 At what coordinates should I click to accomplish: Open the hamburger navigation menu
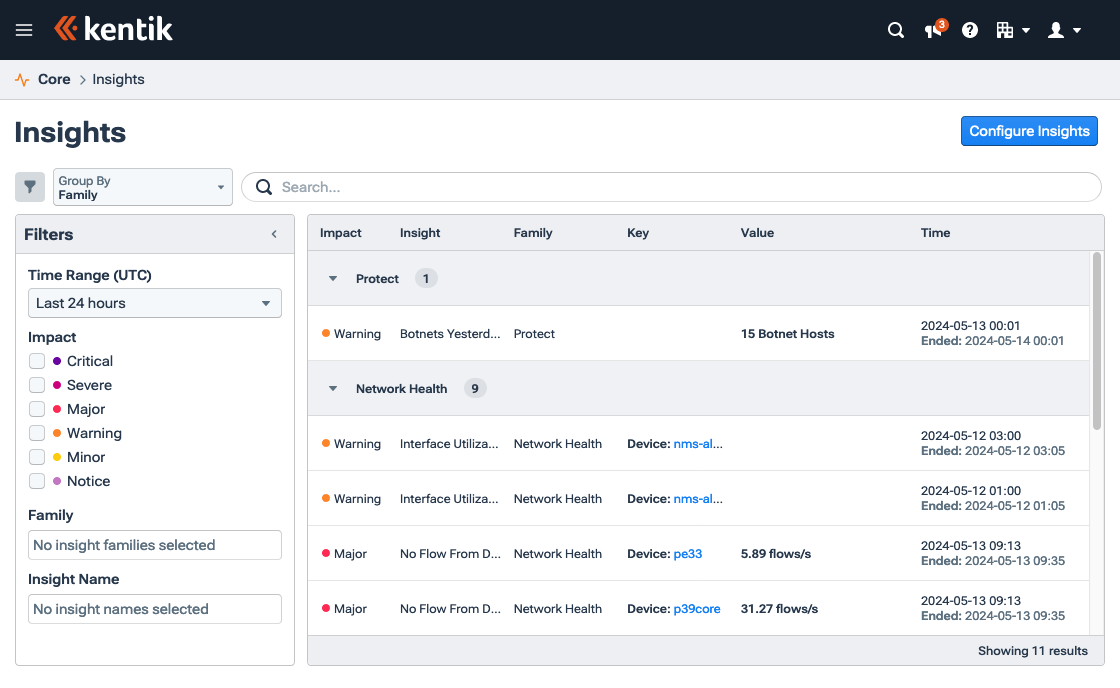coord(24,29)
